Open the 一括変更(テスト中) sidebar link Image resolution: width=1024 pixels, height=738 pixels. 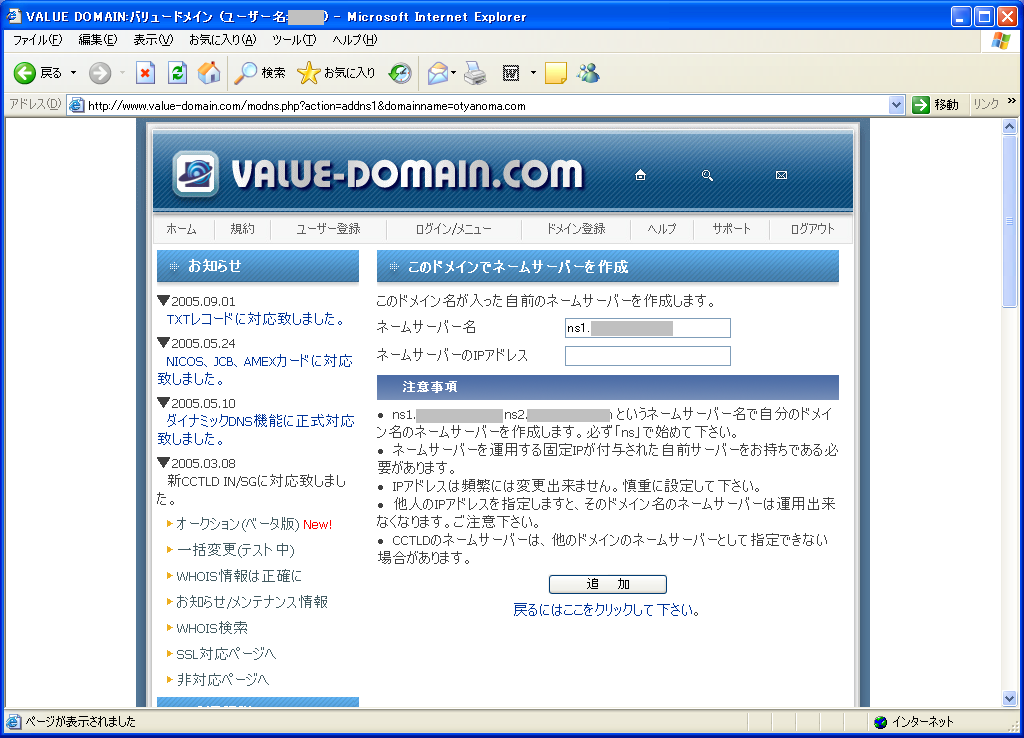[x=236, y=550]
